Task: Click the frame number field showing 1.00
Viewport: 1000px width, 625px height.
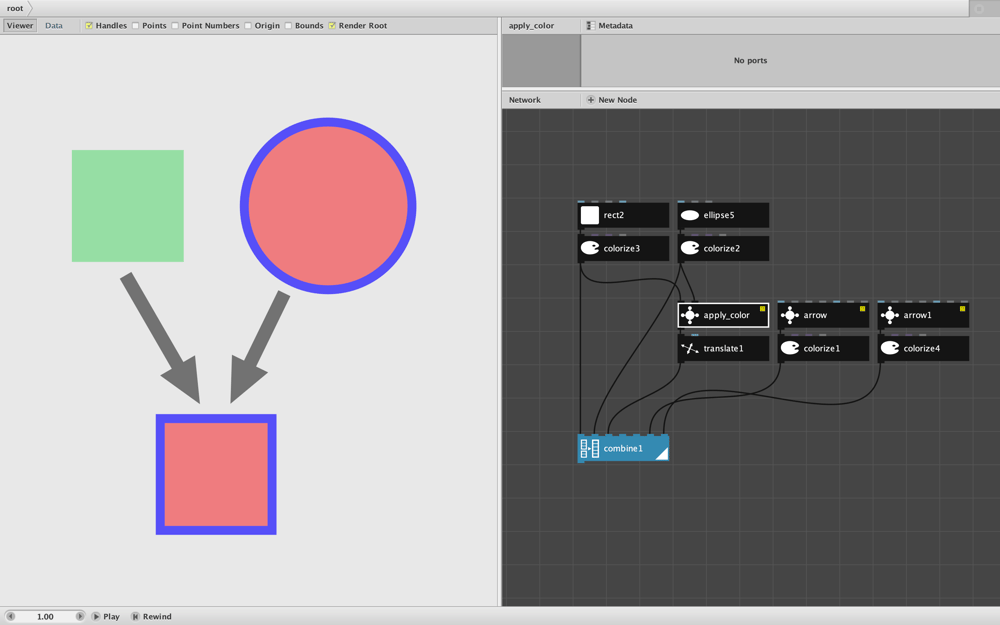Action: 45,617
